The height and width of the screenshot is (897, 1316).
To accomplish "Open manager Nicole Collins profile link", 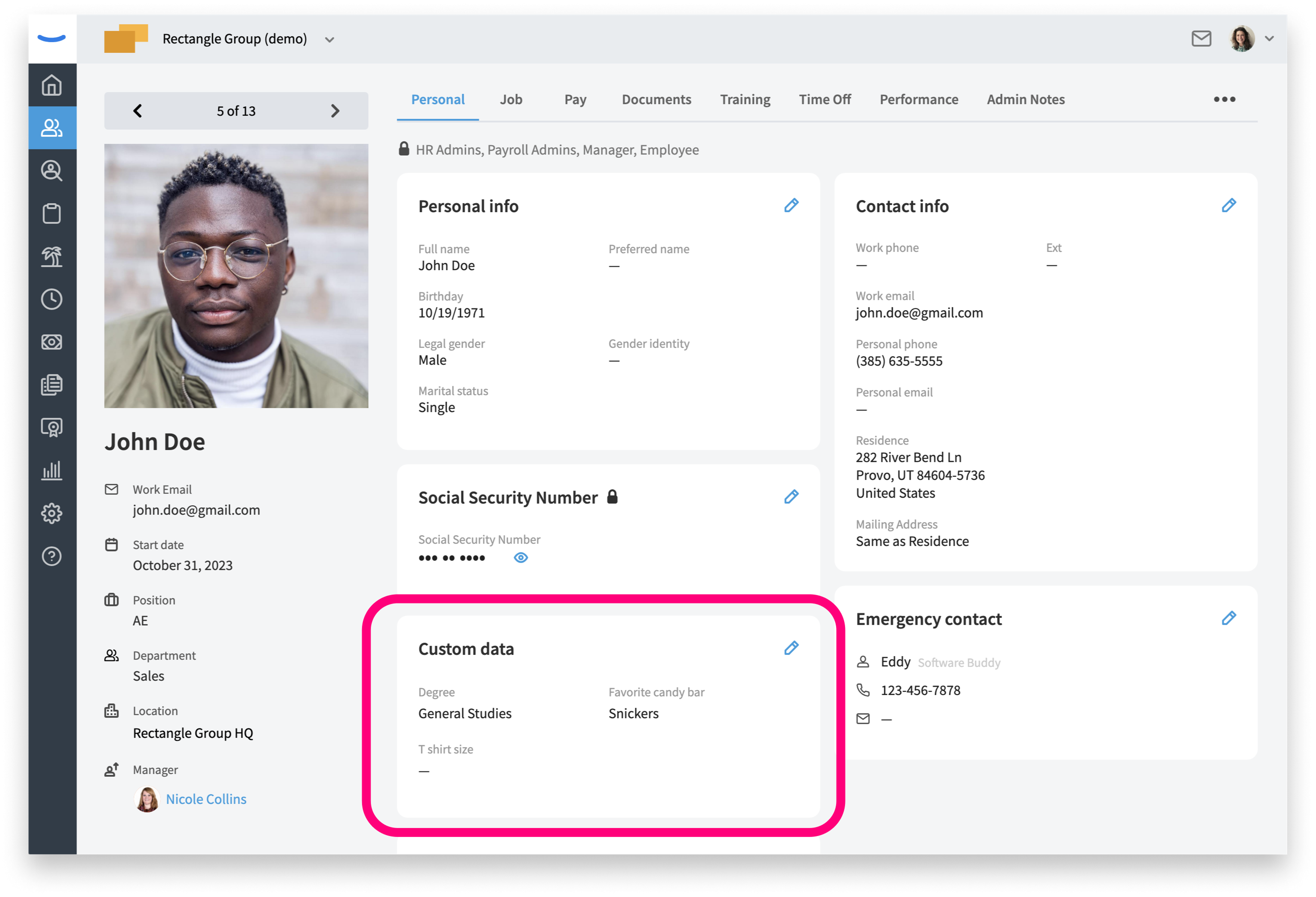I will pyautogui.click(x=206, y=799).
